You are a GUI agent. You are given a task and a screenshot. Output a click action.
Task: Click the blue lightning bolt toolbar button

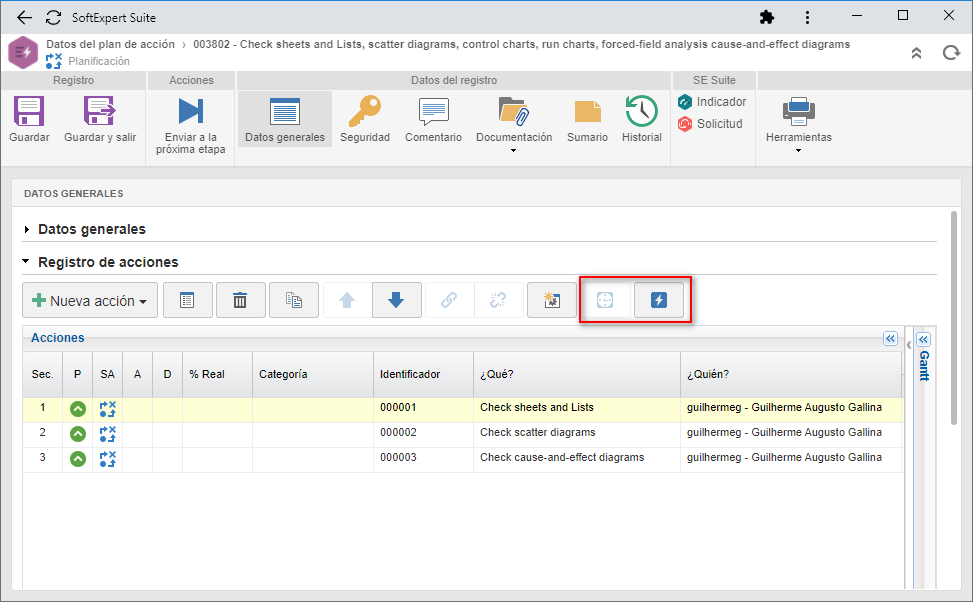pos(659,300)
